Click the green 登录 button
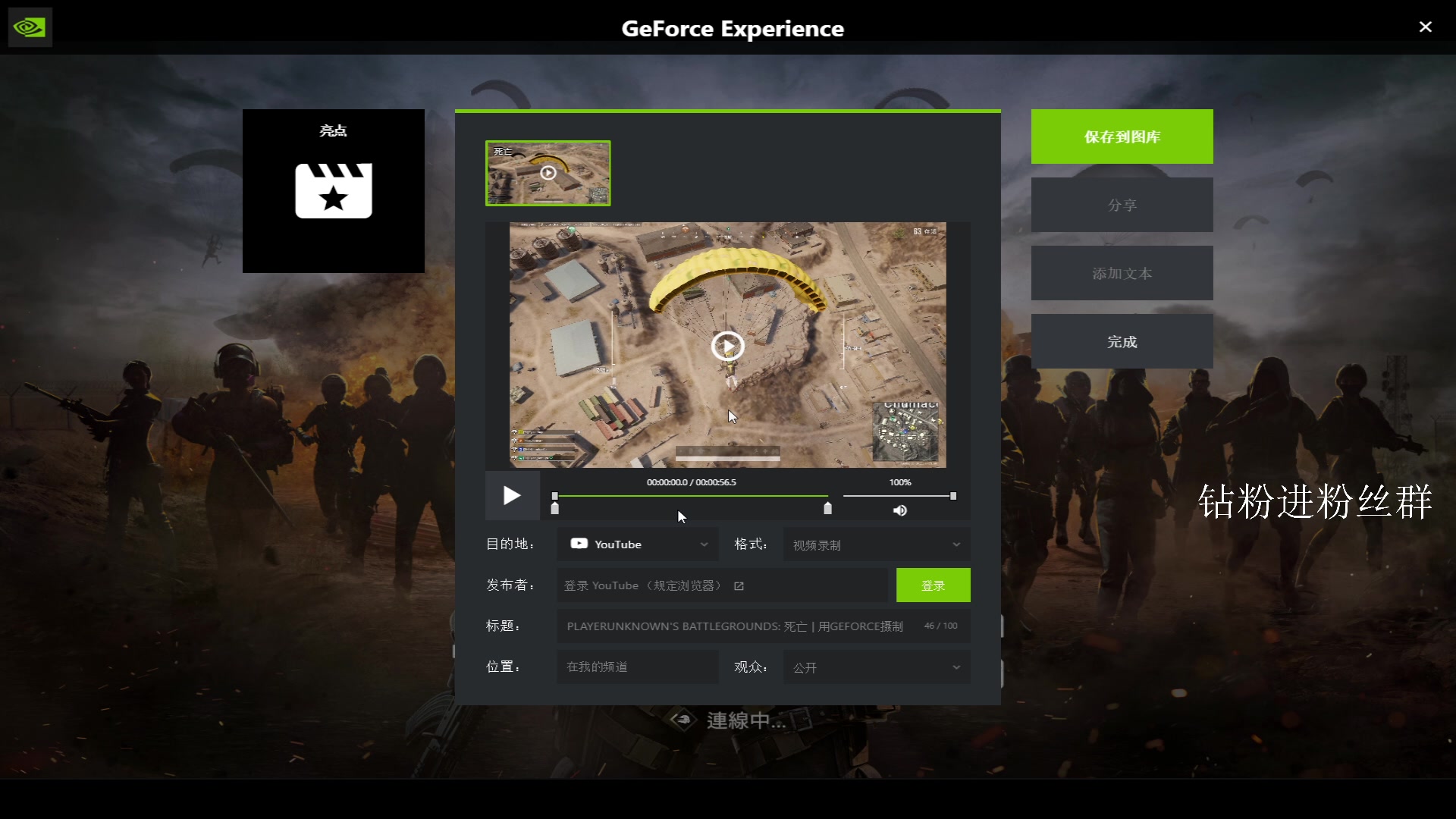This screenshot has height=819, width=1456. 933,585
